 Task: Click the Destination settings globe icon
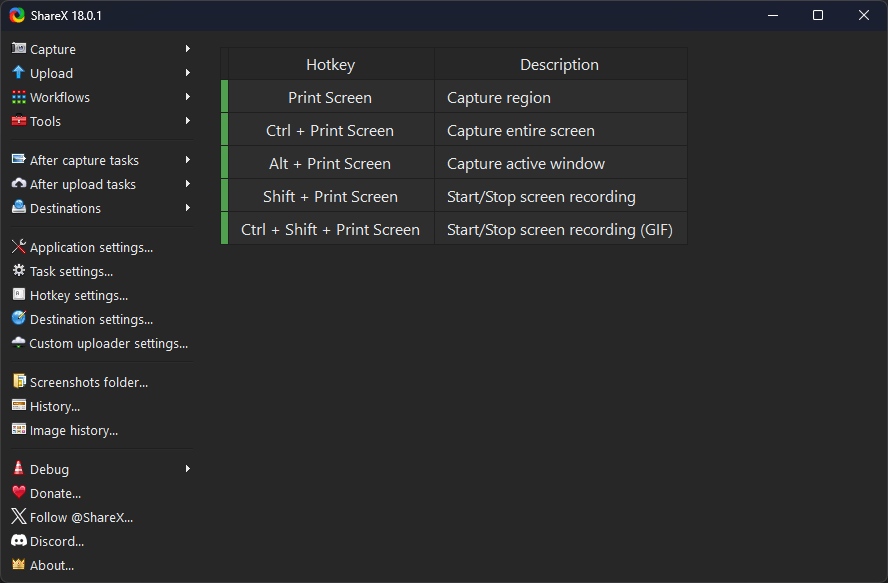click(x=17, y=319)
